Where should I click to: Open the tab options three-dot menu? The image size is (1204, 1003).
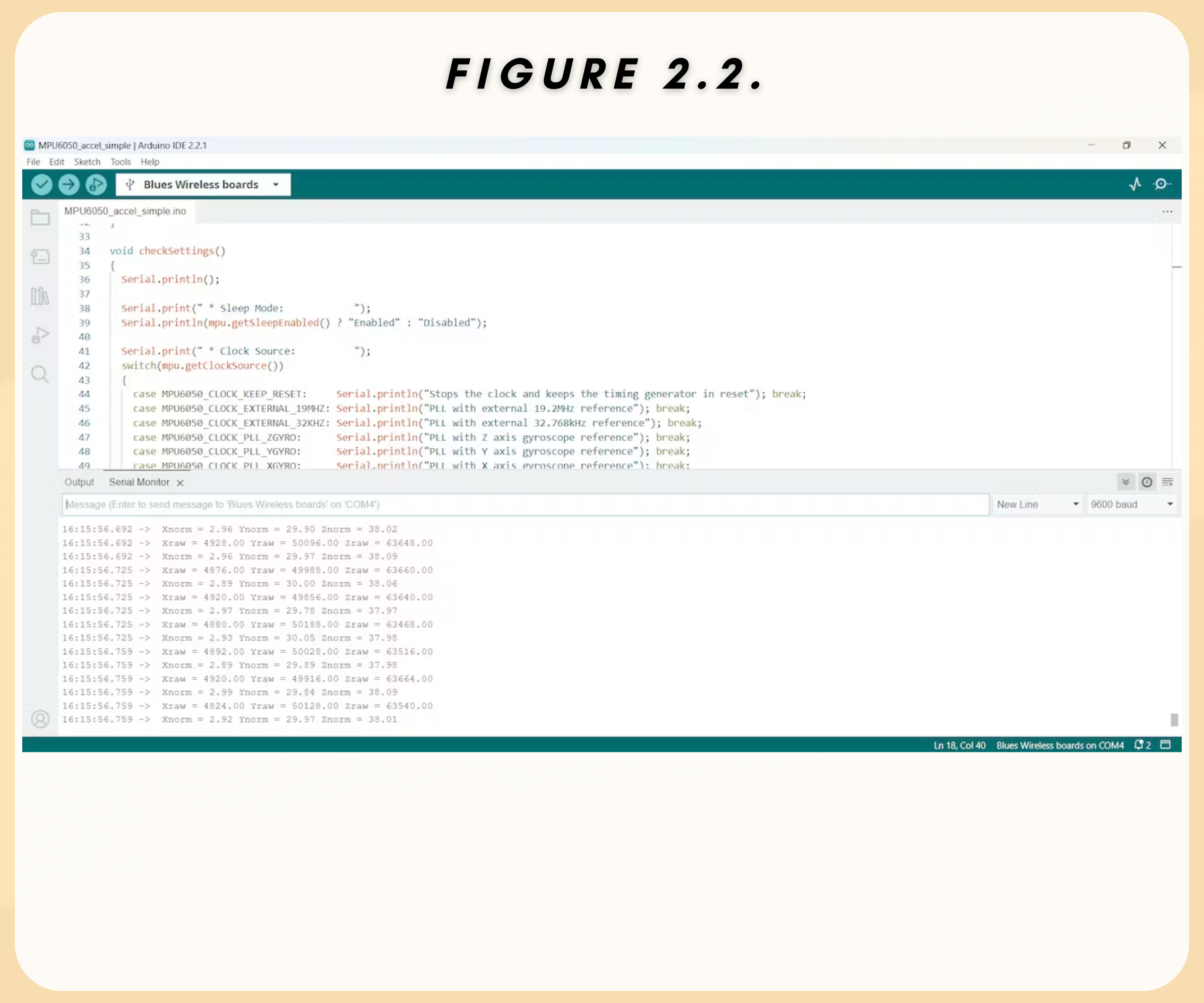[1167, 212]
